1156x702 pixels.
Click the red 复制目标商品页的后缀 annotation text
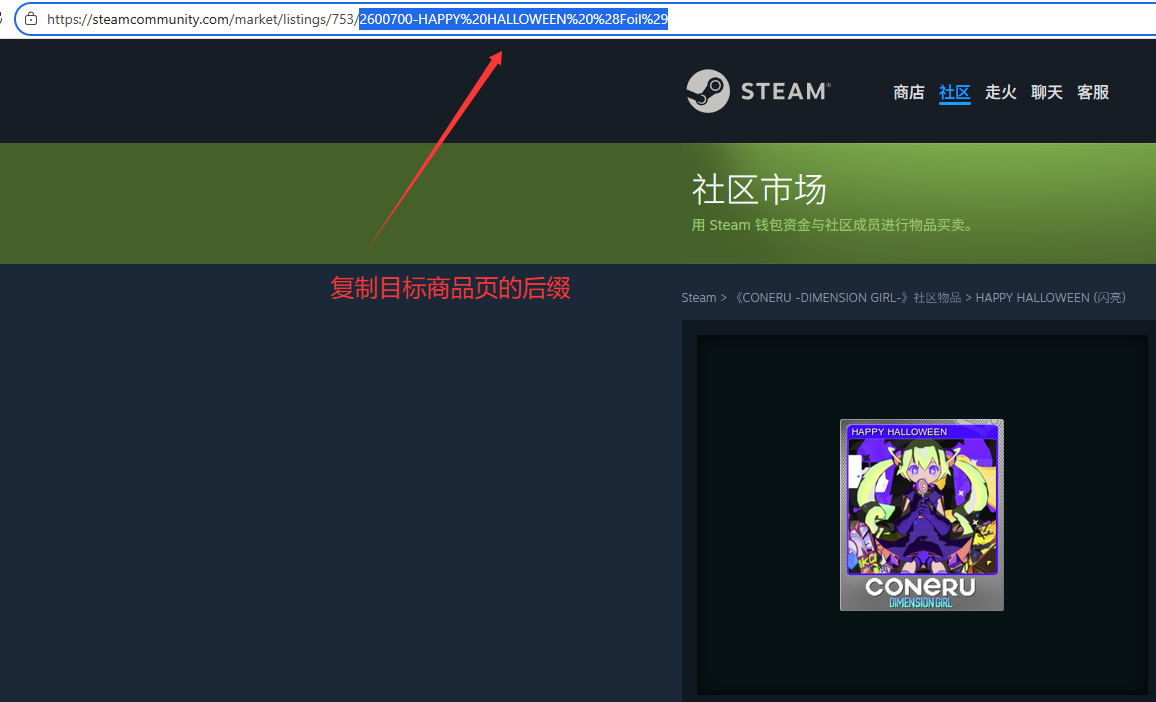tap(450, 289)
